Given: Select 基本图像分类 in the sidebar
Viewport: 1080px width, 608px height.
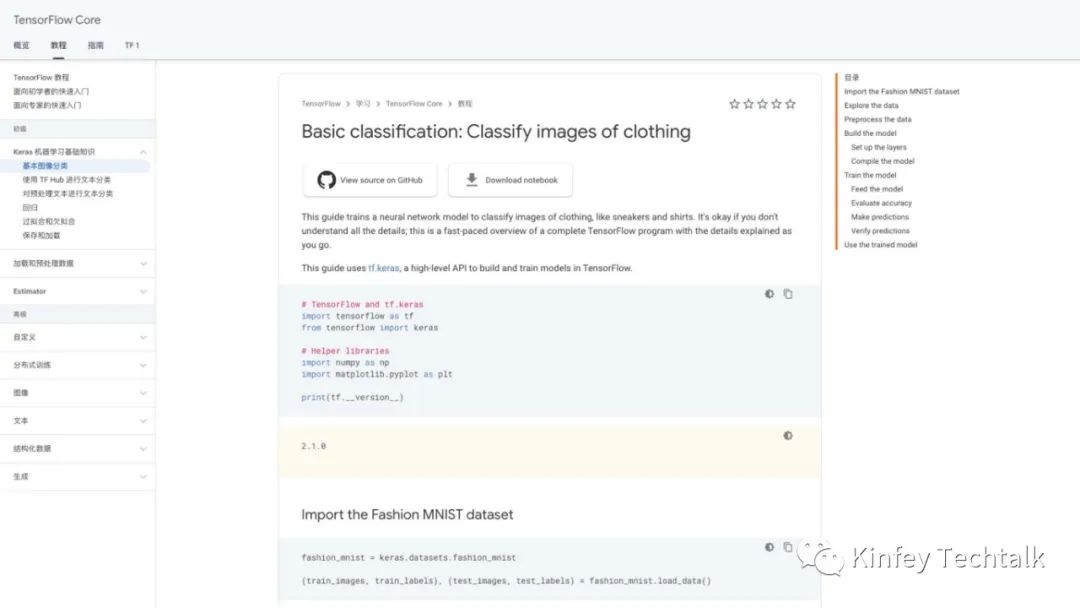Looking at the screenshot, I should [45, 166].
